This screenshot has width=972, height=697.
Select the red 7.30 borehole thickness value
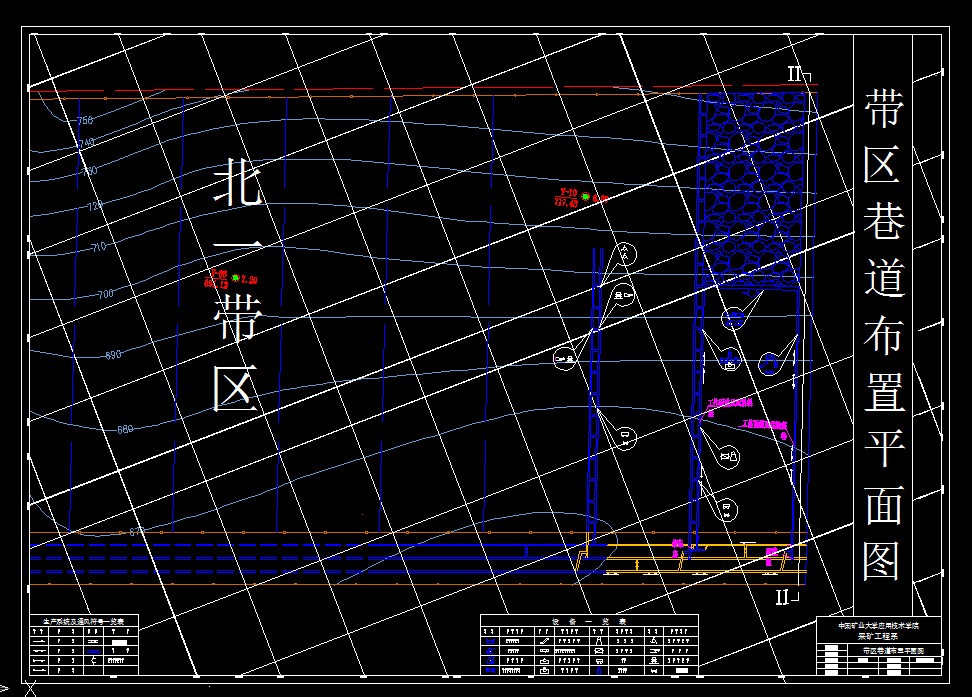click(249, 280)
